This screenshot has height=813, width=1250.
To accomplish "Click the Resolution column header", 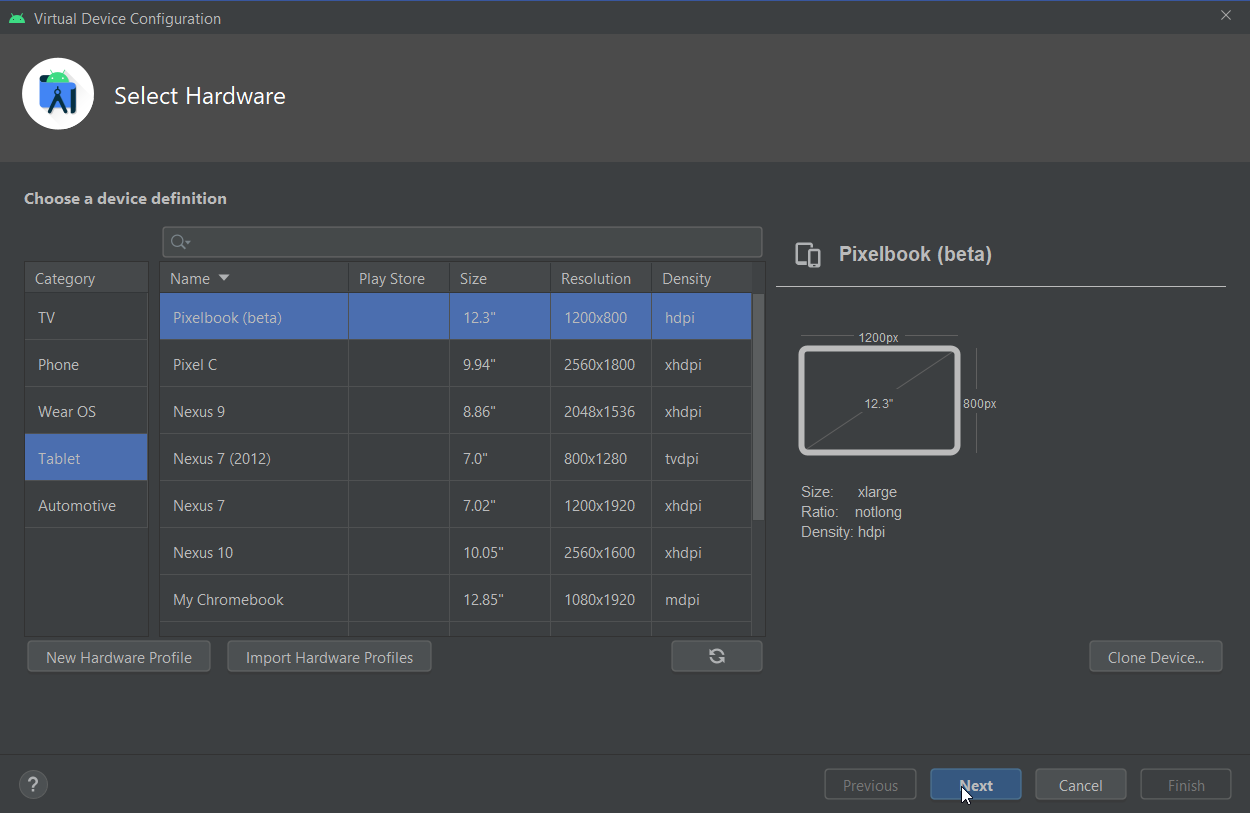I will coord(601,278).
